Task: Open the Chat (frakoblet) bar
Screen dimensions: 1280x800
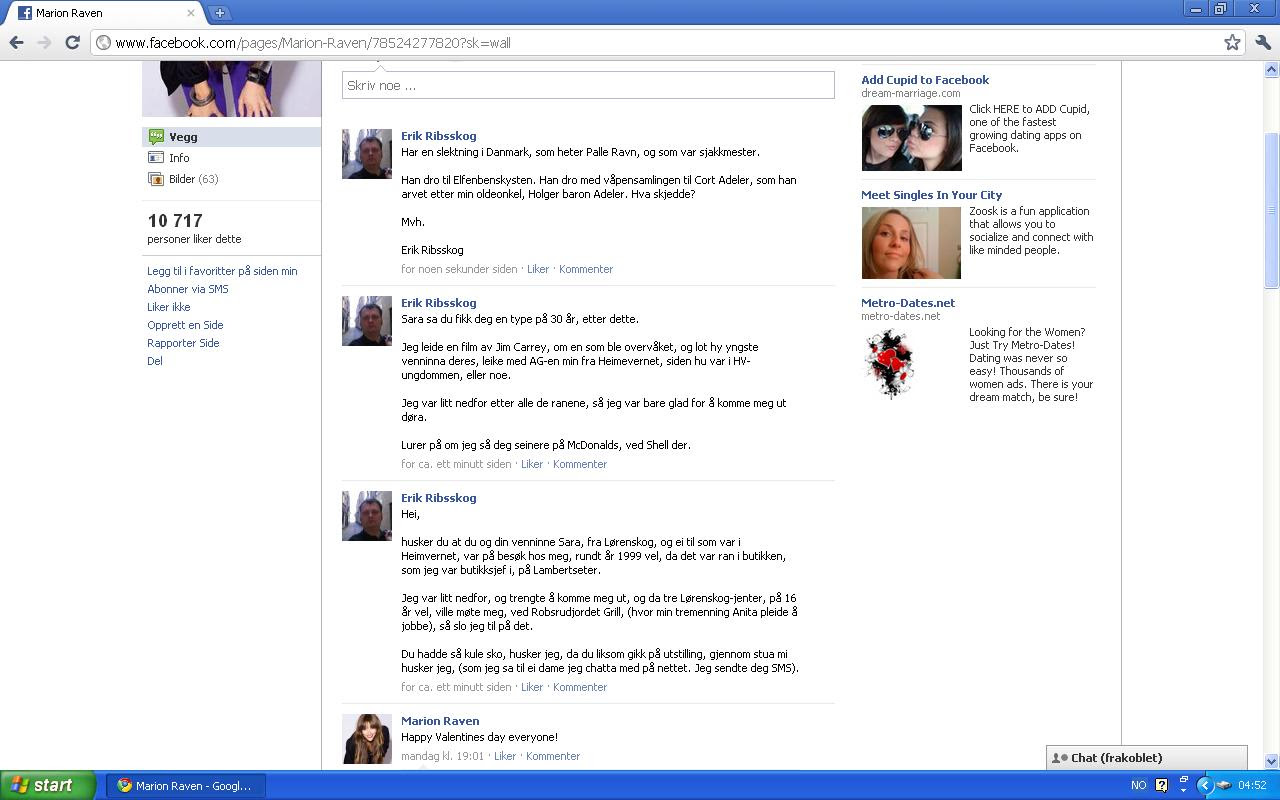Action: [x=1147, y=758]
